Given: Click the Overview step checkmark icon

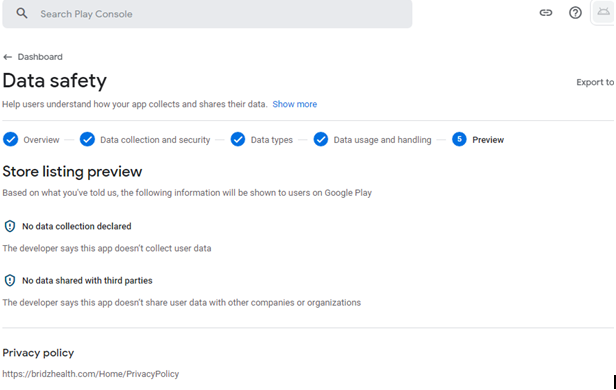Looking at the screenshot, I should pos(11,139).
